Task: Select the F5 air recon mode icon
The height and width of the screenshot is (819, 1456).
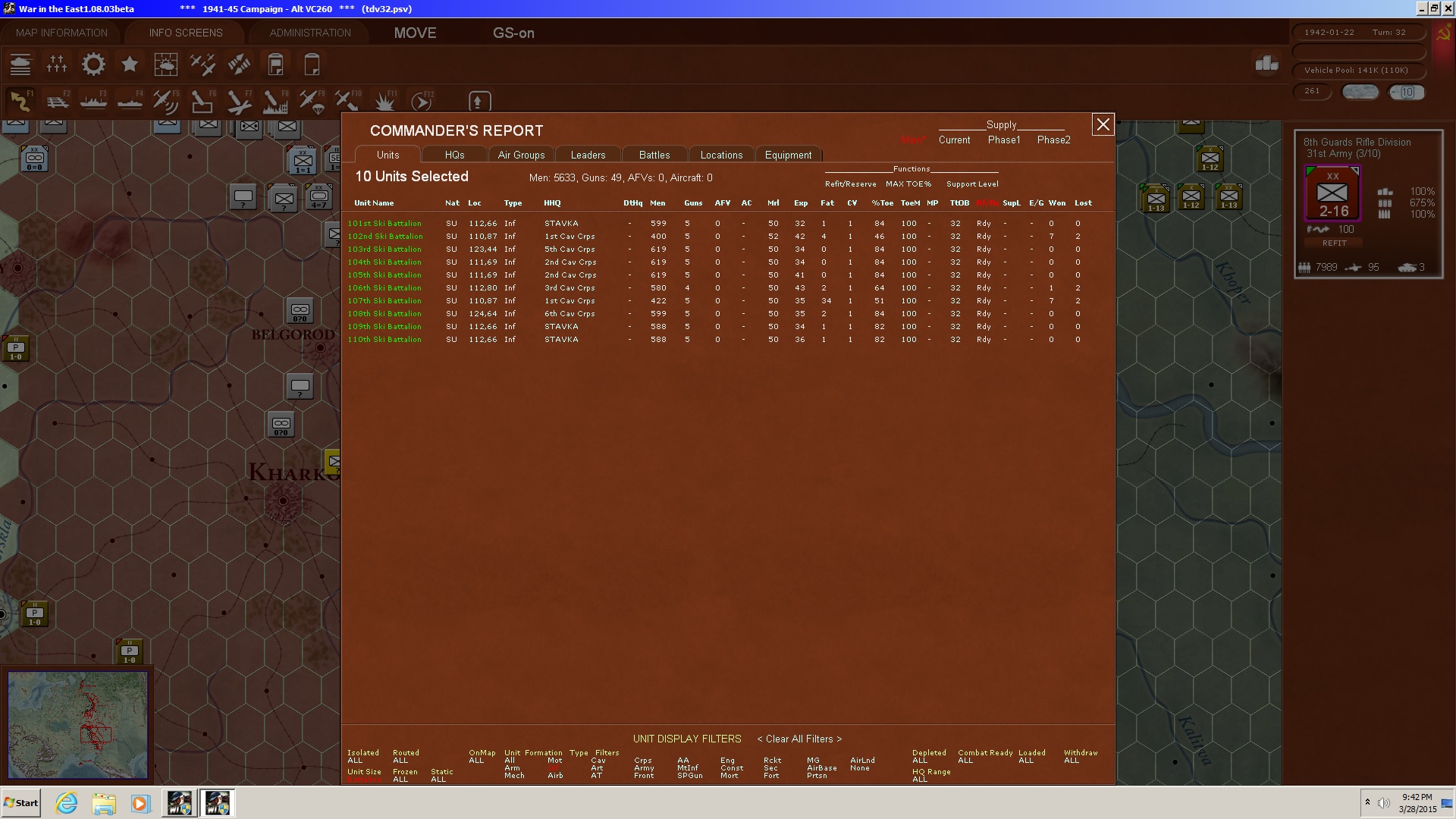Action: (x=166, y=101)
